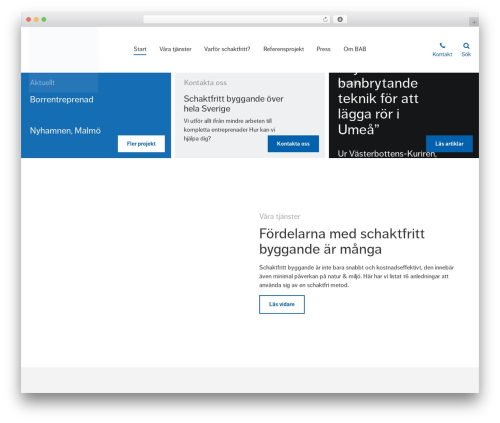The height and width of the screenshot is (423, 500).
Task: Click Ur Västerbottens-Kuriren source text
Action: coord(387,154)
